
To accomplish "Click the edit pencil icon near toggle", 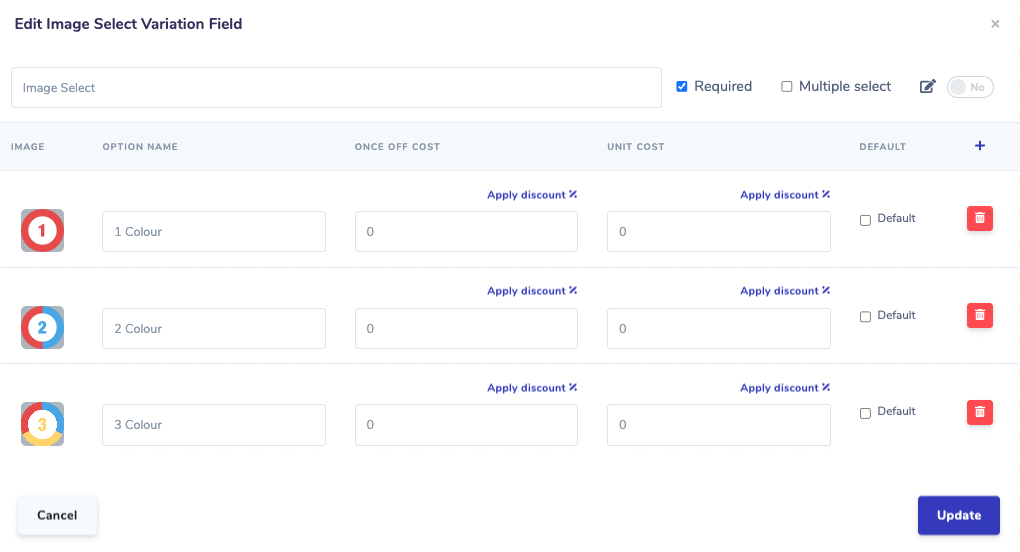I will pos(927,87).
